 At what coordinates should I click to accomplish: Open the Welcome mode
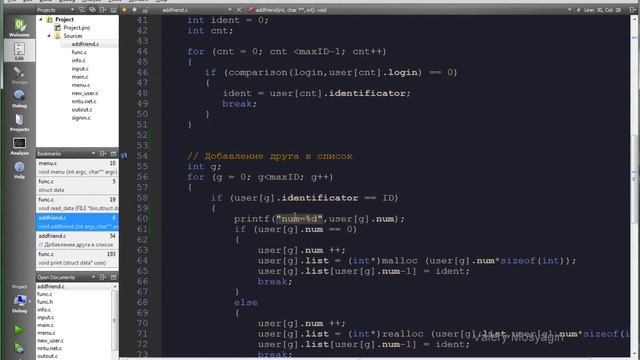coord(19,27)
